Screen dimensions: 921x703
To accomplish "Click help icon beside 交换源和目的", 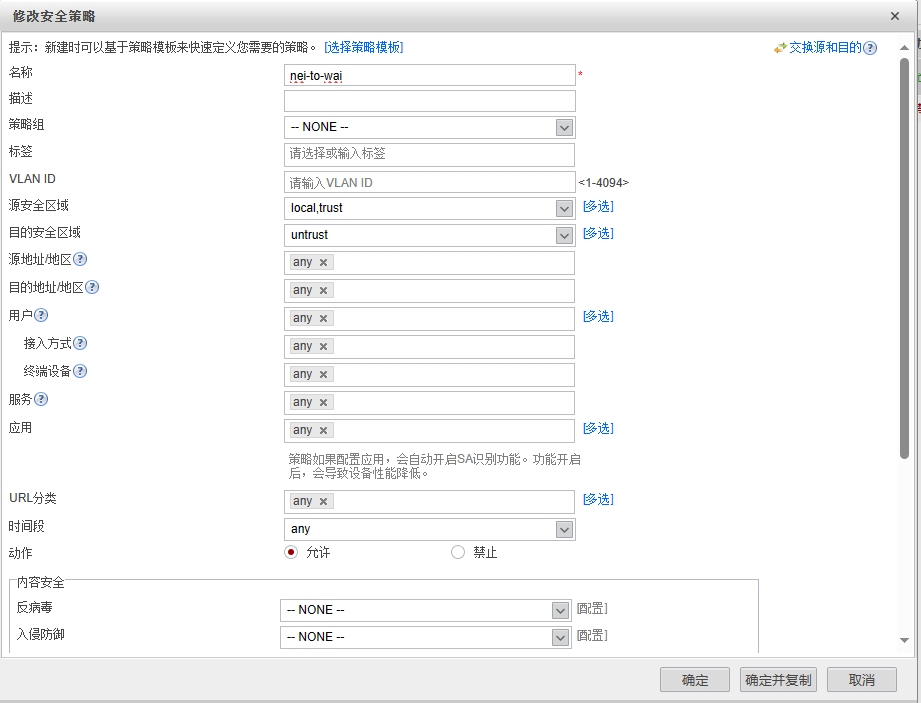I will [x=870, y=48].
